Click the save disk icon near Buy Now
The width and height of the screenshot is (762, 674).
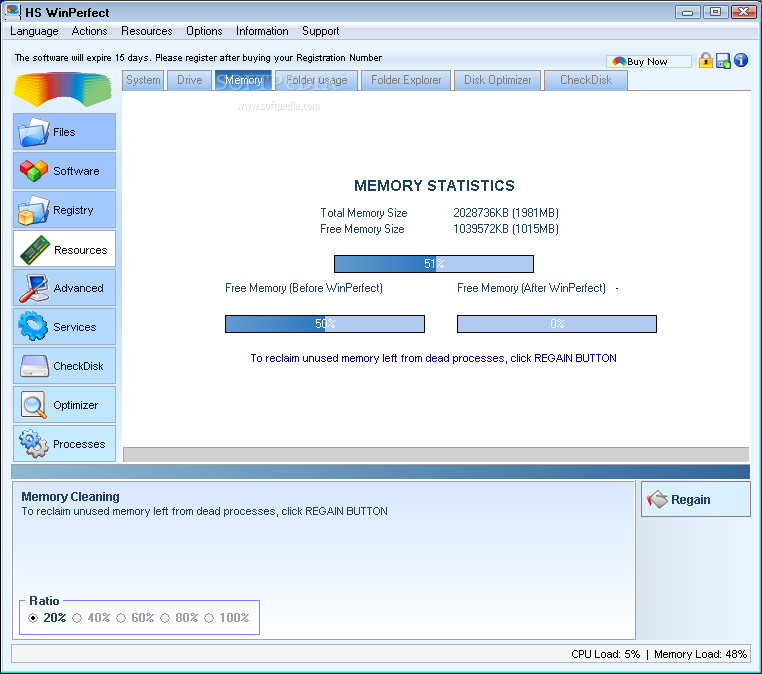[x=723, y=61]
